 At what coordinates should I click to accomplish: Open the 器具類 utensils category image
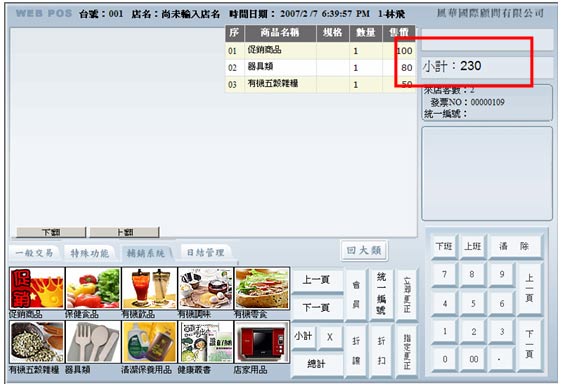(93, 342)
